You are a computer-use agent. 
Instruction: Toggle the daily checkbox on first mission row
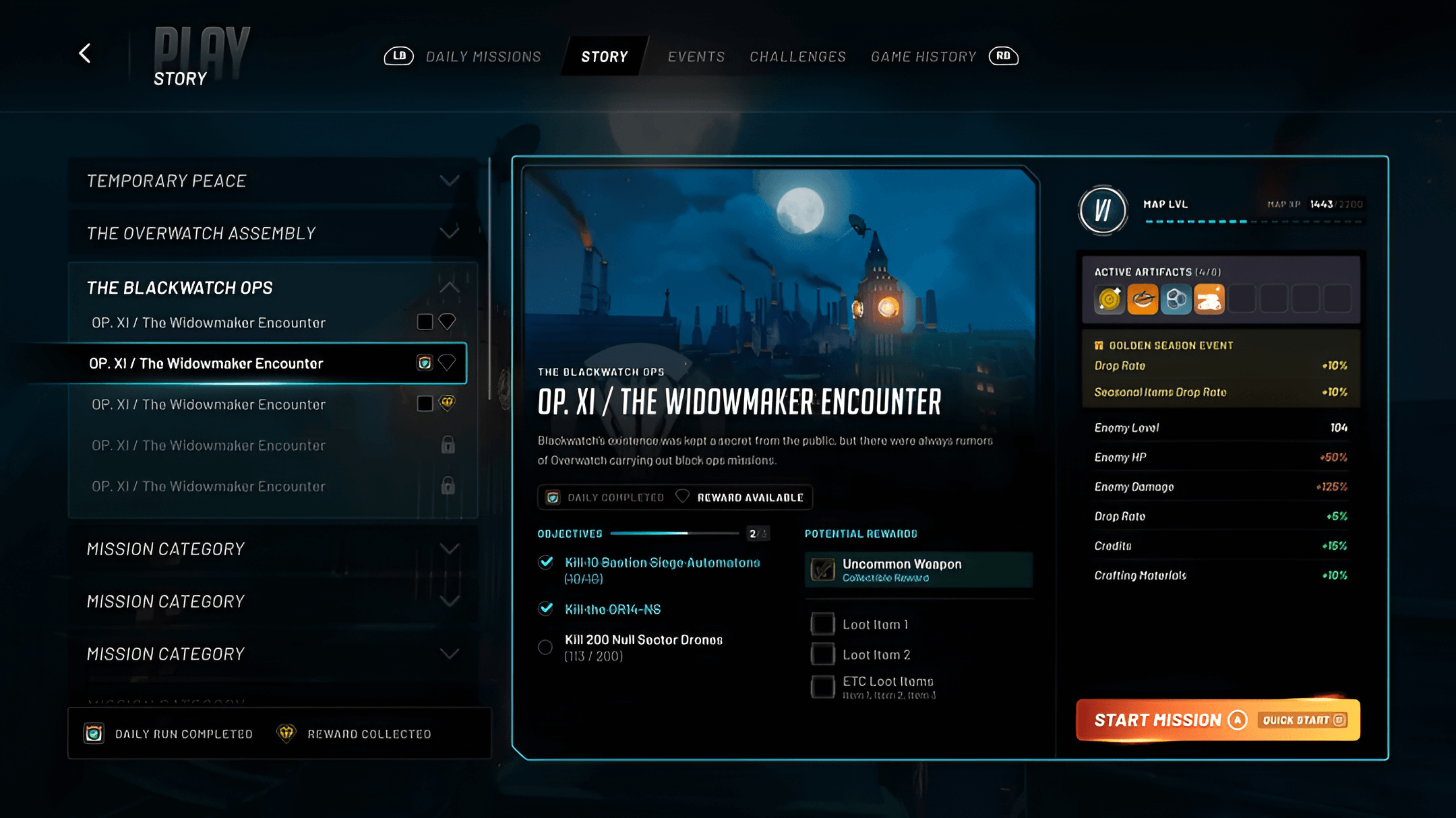[425, 322]
